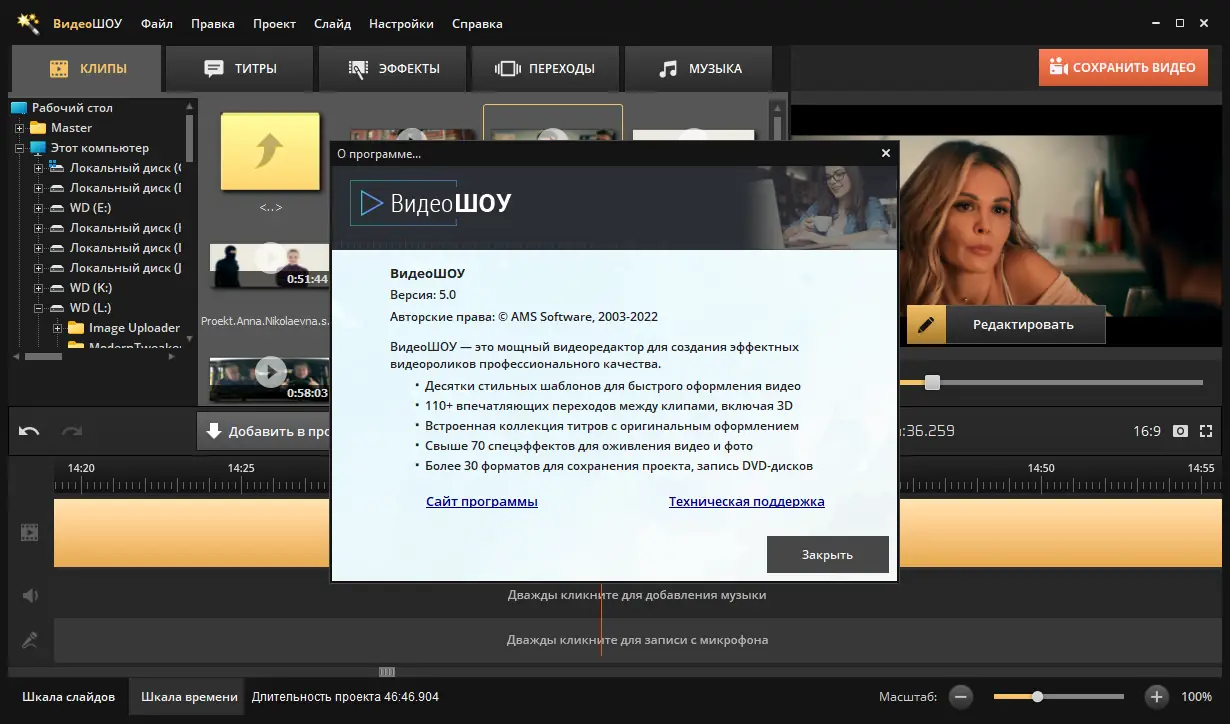The image size is (1230, 724).
Task: Open the Сайт программы link
Action: pyautogui.click(x=482, y=502)
